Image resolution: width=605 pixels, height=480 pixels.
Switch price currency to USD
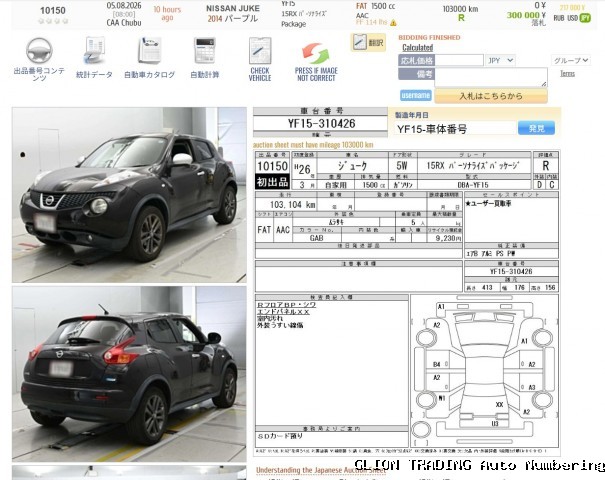pyautogui.click(x=572, y=18)
